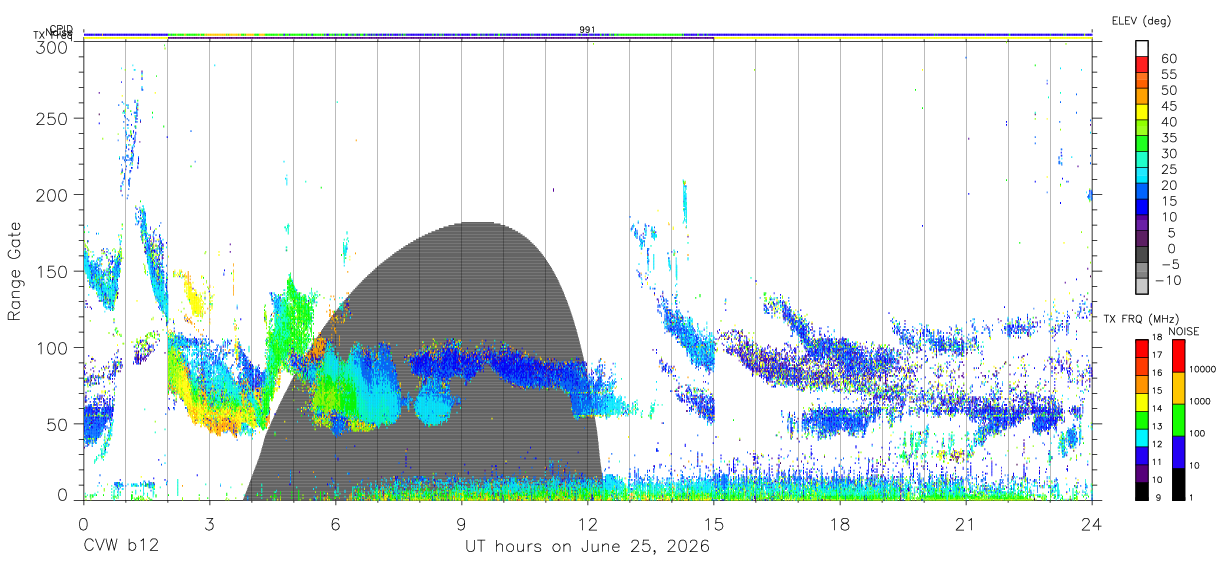The height and width of the screenshot is (567, 1228).
Task: Click the 'NOISE' legend title
Action: click(1186, 331)
